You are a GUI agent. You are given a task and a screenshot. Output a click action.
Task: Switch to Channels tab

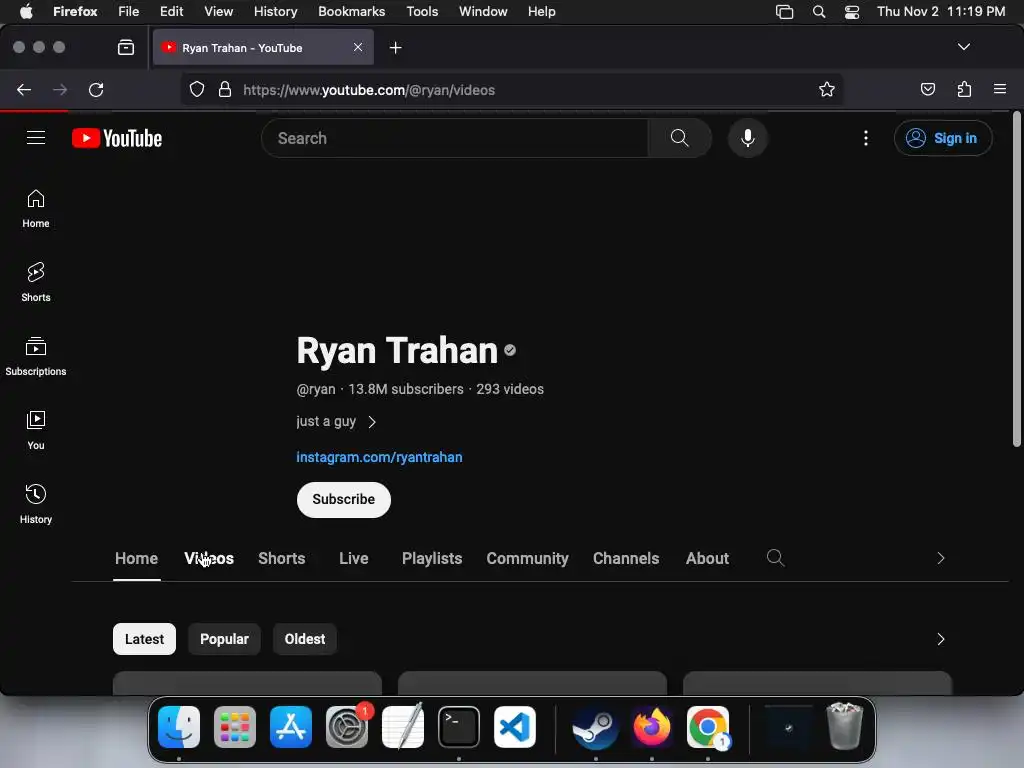626,558
